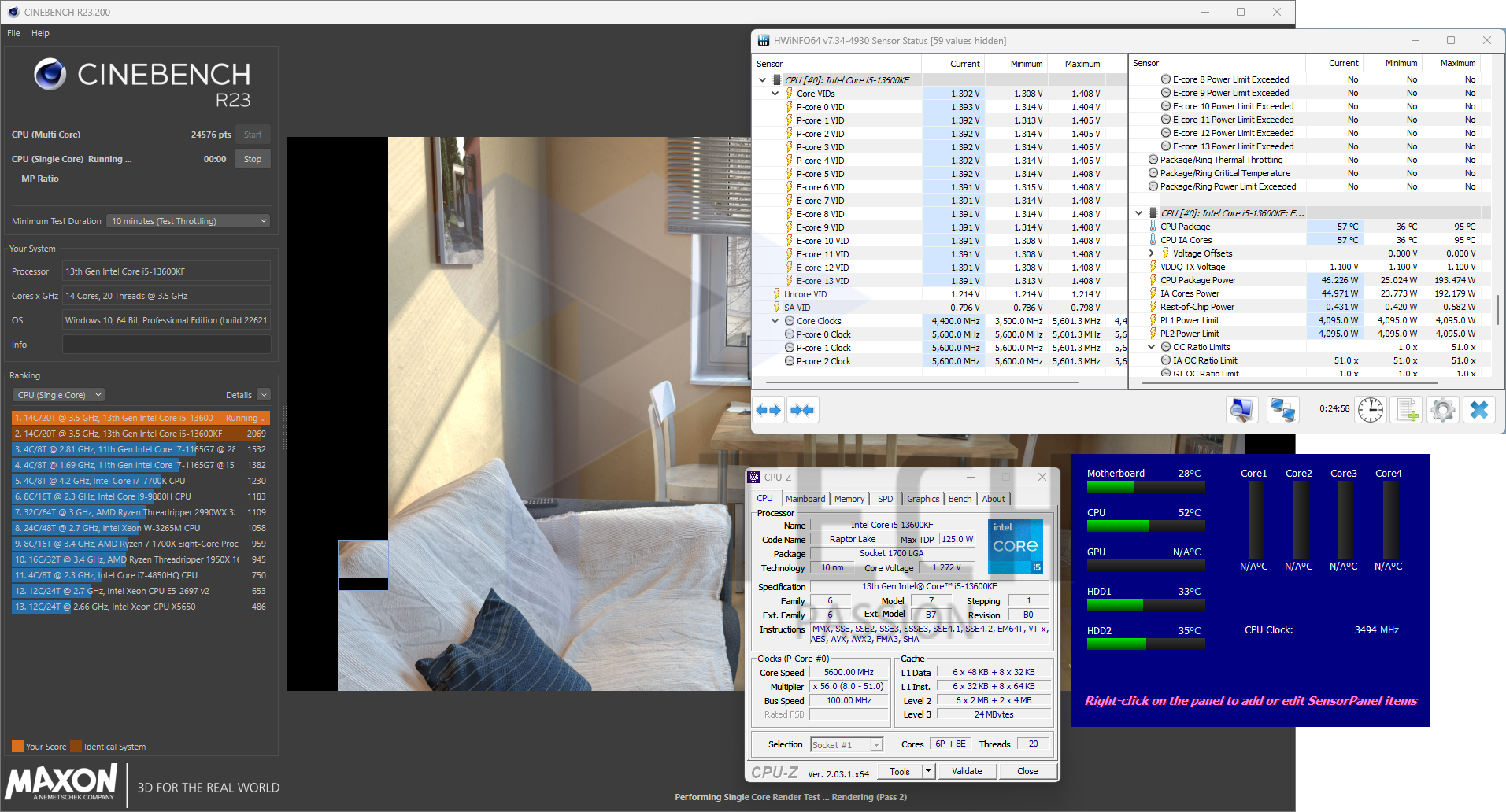
Task: Collapse the Core Clocks sensor group
Action: point(775,321)
